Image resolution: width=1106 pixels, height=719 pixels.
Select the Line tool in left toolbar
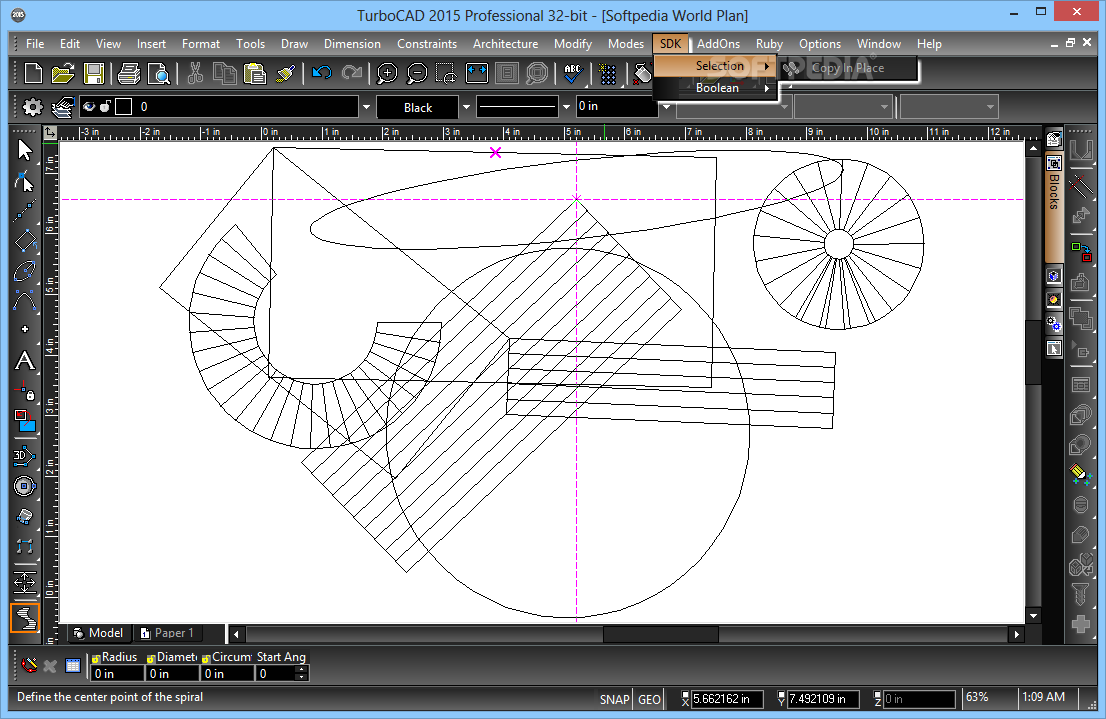point(25,210)
